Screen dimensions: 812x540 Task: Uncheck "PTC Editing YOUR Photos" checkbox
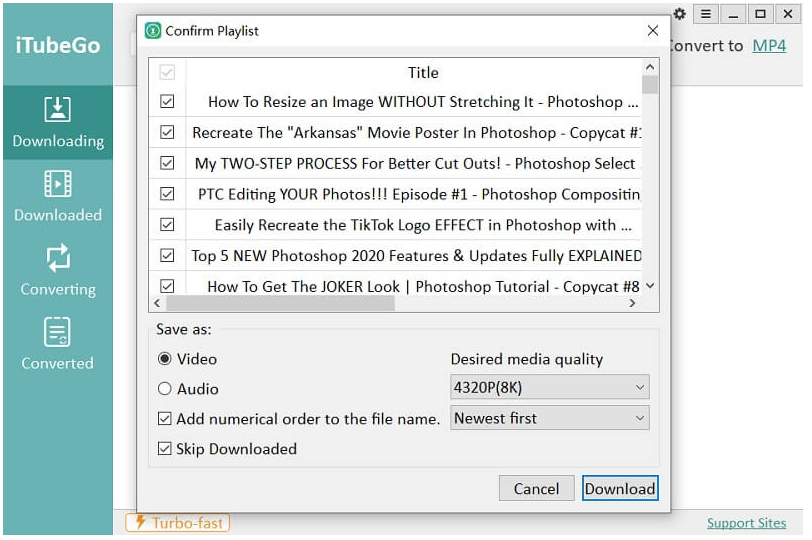point(167,194)
